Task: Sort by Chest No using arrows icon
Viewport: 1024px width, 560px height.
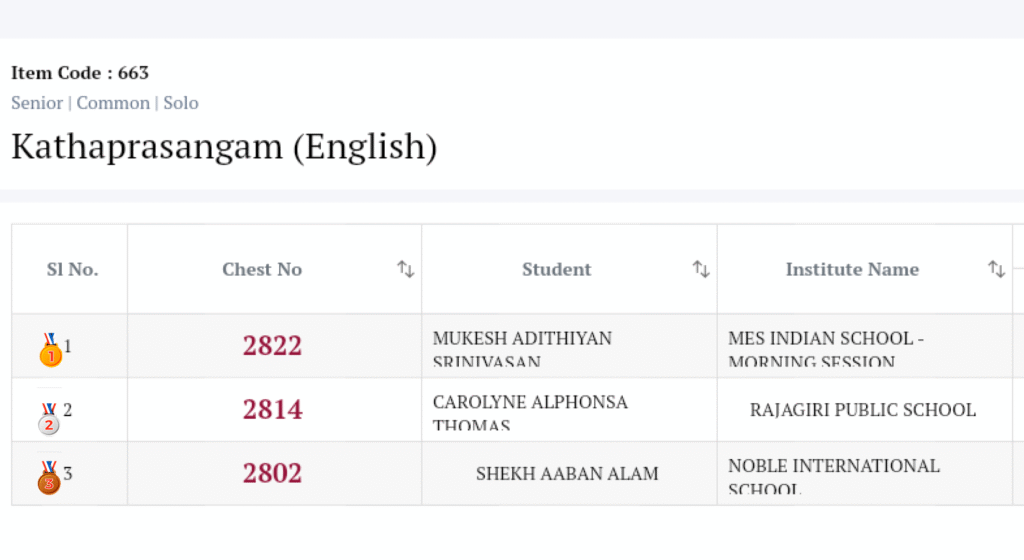Action: (405, 269)
